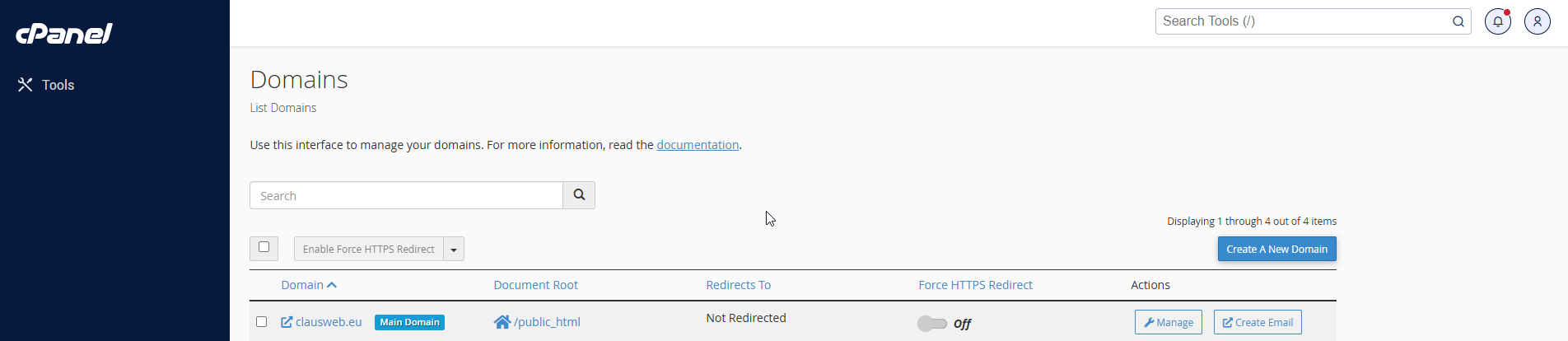Tick the select-all domains checkbox
The width and height of the screenshot is (1568, 341).
(264, 247)
